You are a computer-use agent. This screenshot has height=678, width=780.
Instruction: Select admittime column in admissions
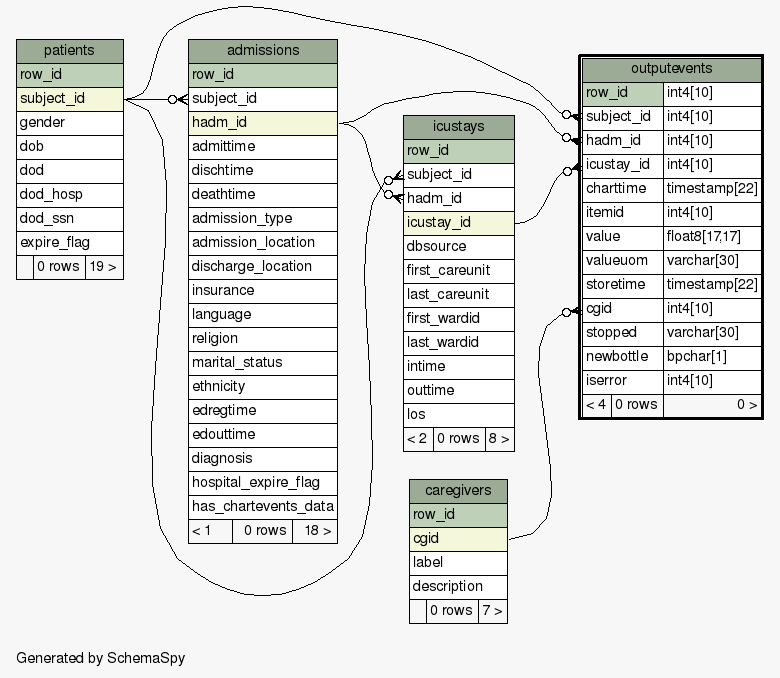pos(263,147)
